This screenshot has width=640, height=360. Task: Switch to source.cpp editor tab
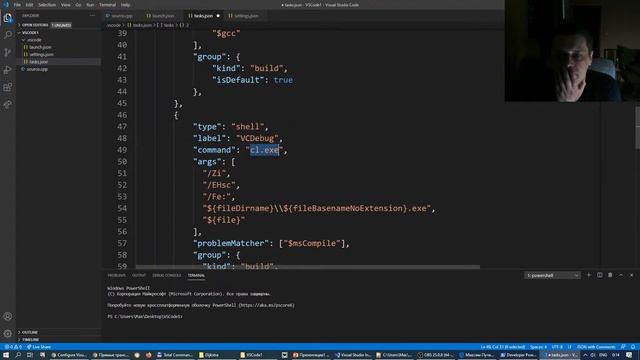click(x=120, y=16)
